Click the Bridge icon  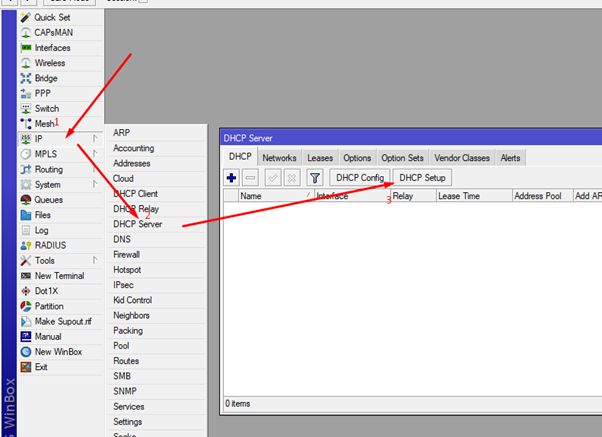pyautogui.click(x=26, y=78)
